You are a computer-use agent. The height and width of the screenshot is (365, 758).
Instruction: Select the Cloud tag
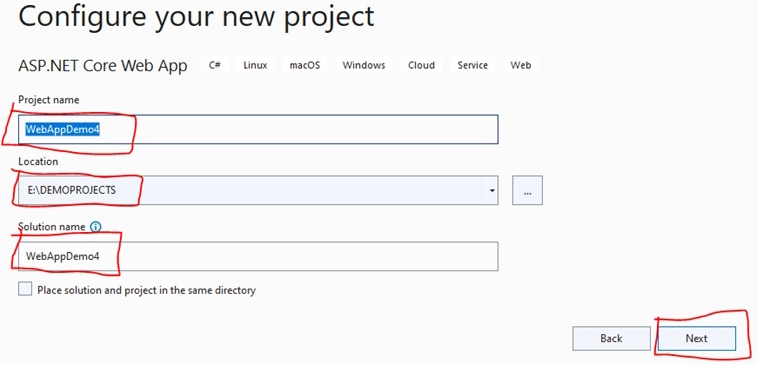[421, 65]
